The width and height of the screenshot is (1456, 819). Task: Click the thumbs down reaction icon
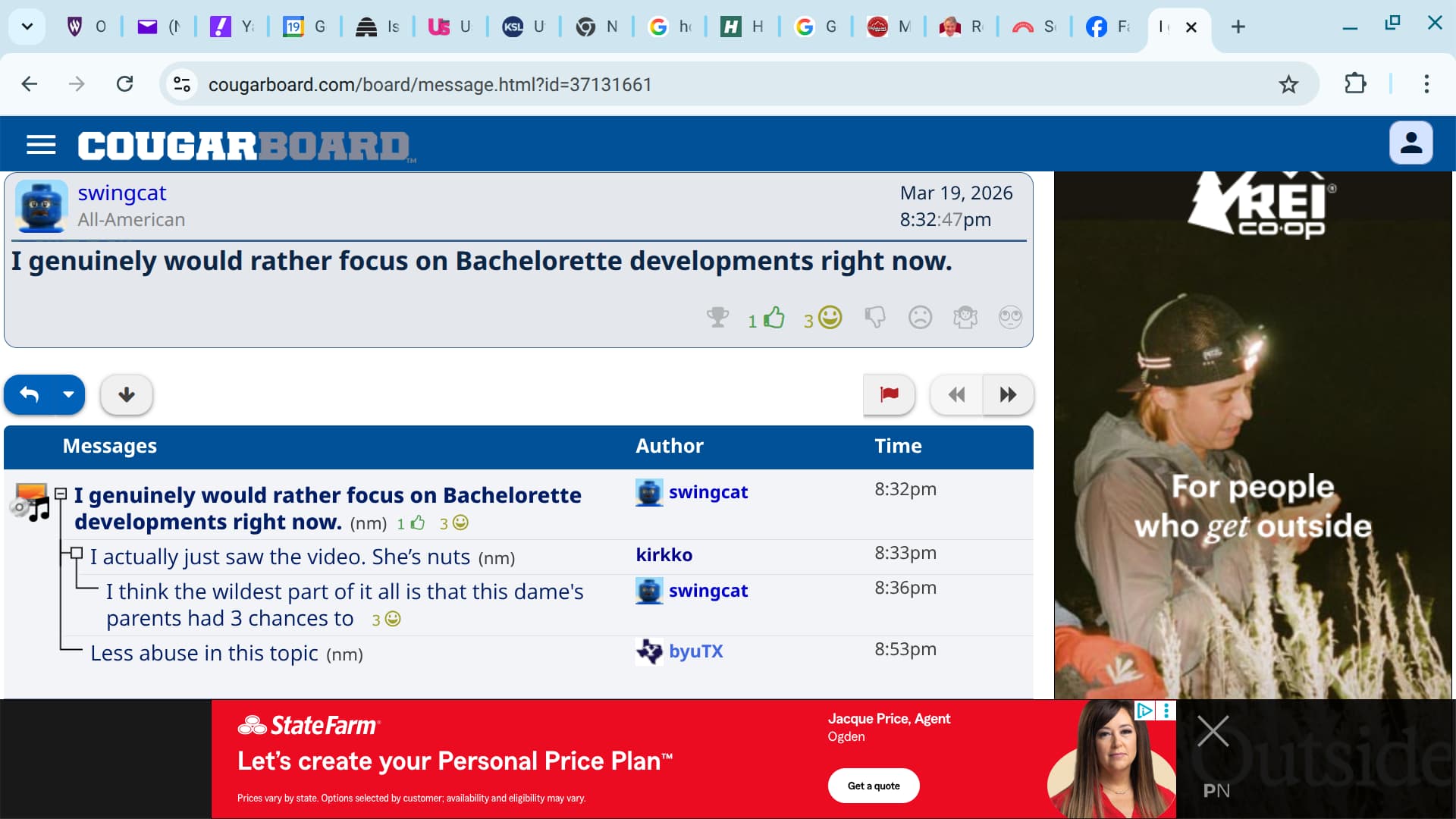pos(874,317)
